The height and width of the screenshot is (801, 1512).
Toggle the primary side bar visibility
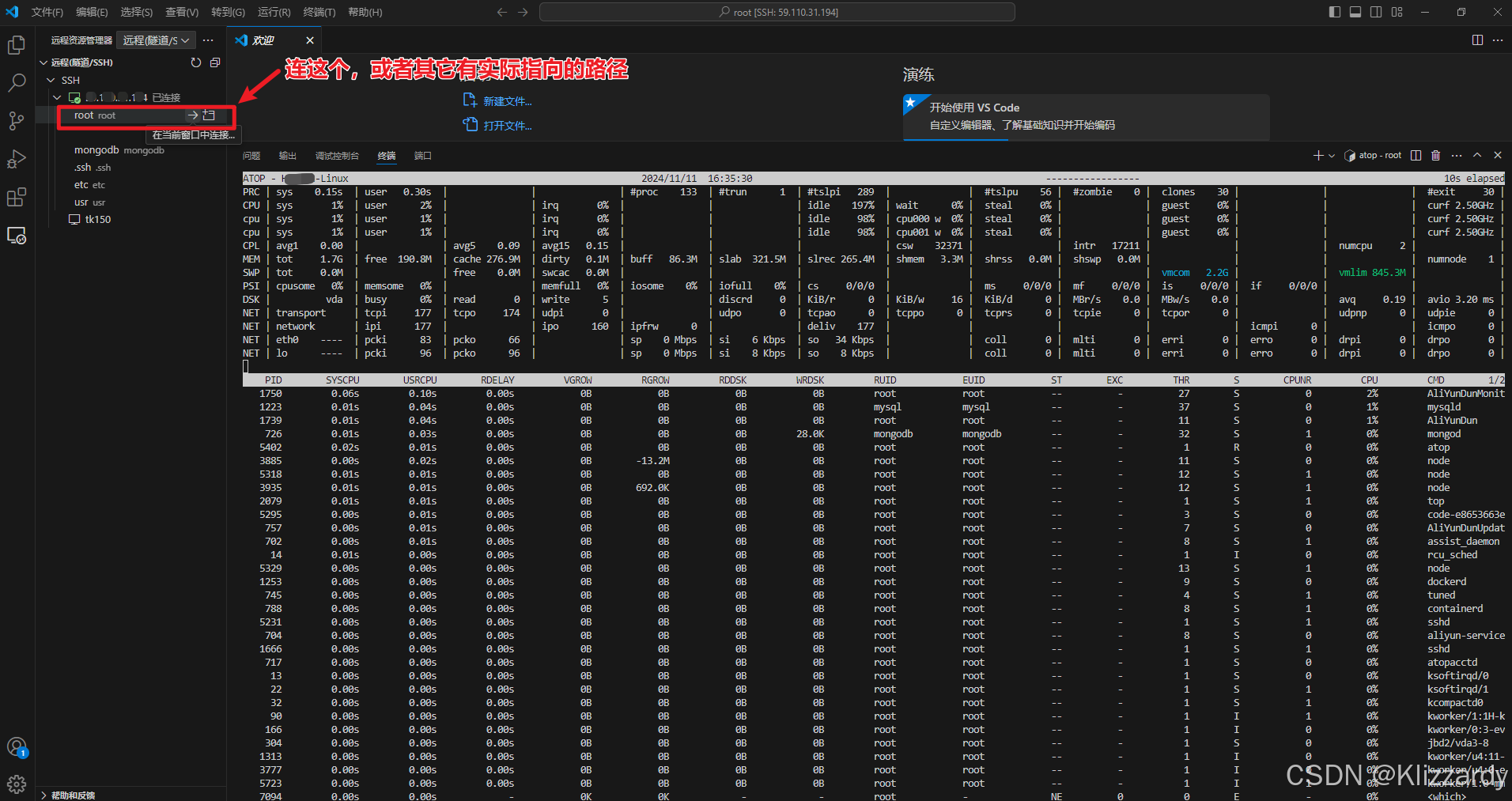[x=1335, y=12]
